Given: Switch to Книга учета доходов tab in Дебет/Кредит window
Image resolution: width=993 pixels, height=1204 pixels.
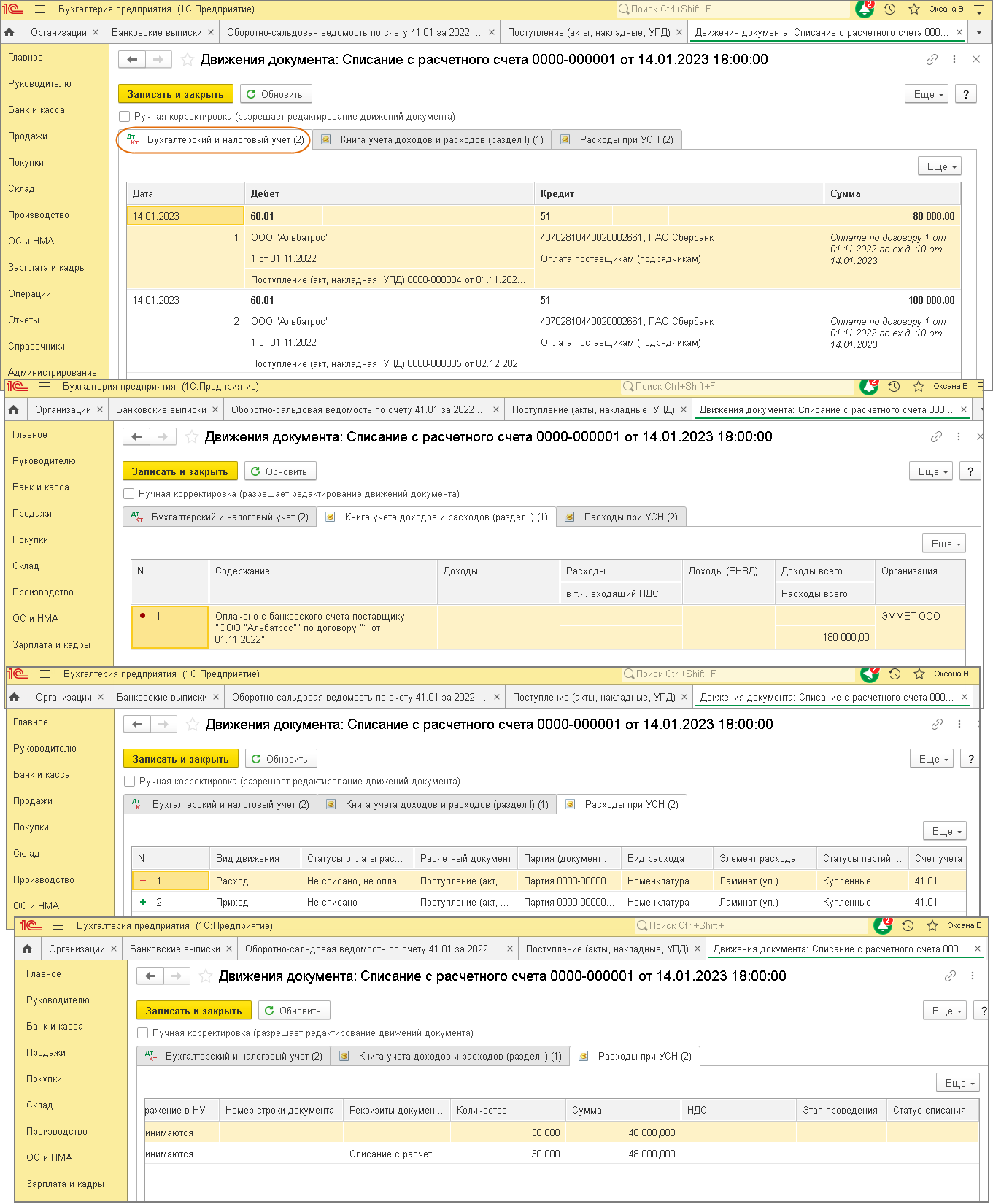Looking at the screenshot, I should click(432, 139).
